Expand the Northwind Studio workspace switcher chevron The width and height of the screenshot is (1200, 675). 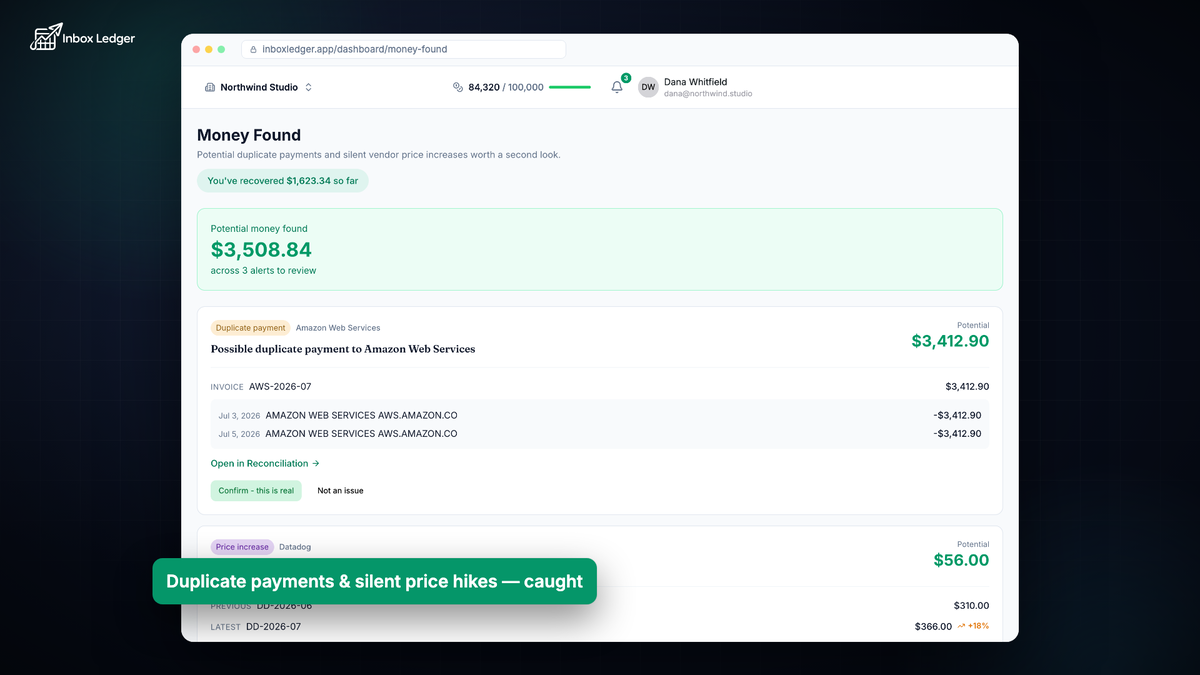pyautogui.click(x=308, y=87)
